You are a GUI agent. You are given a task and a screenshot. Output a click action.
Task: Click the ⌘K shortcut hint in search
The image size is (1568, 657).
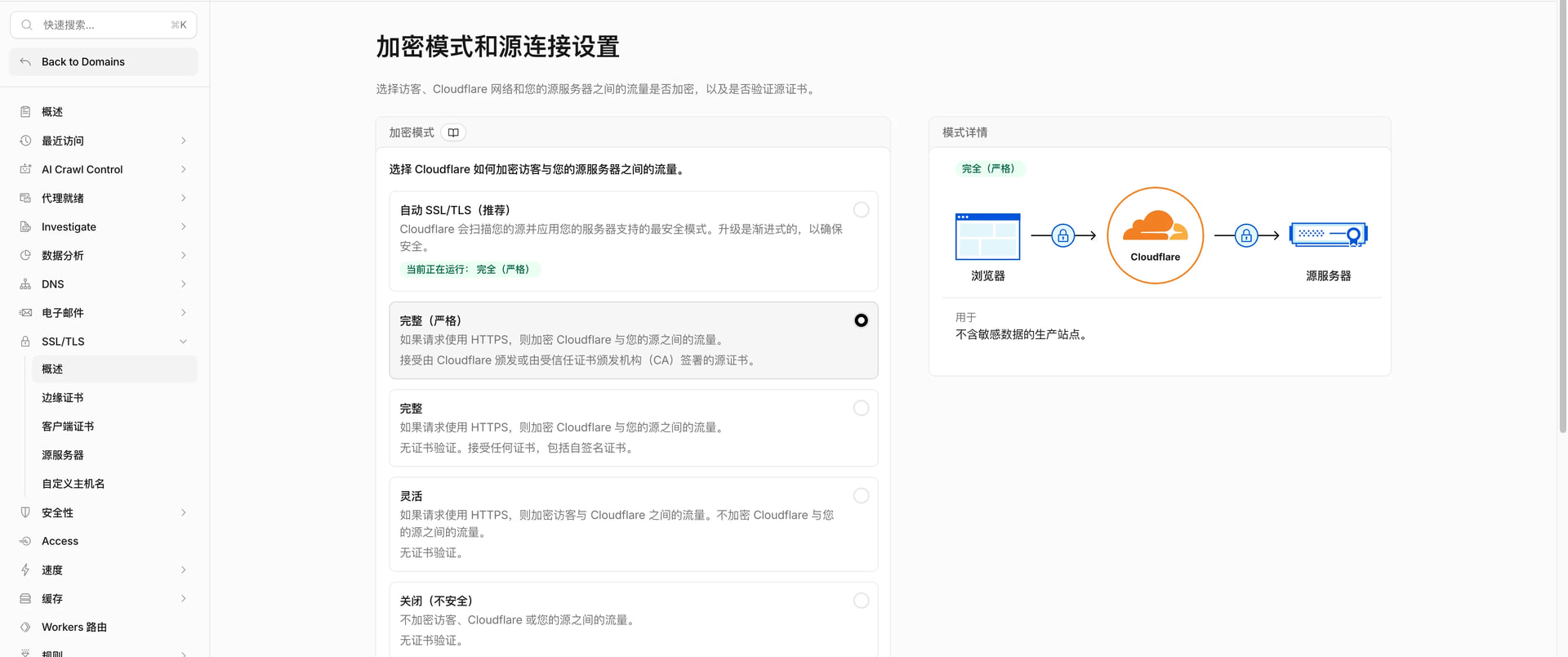click(x=179, y=25)
